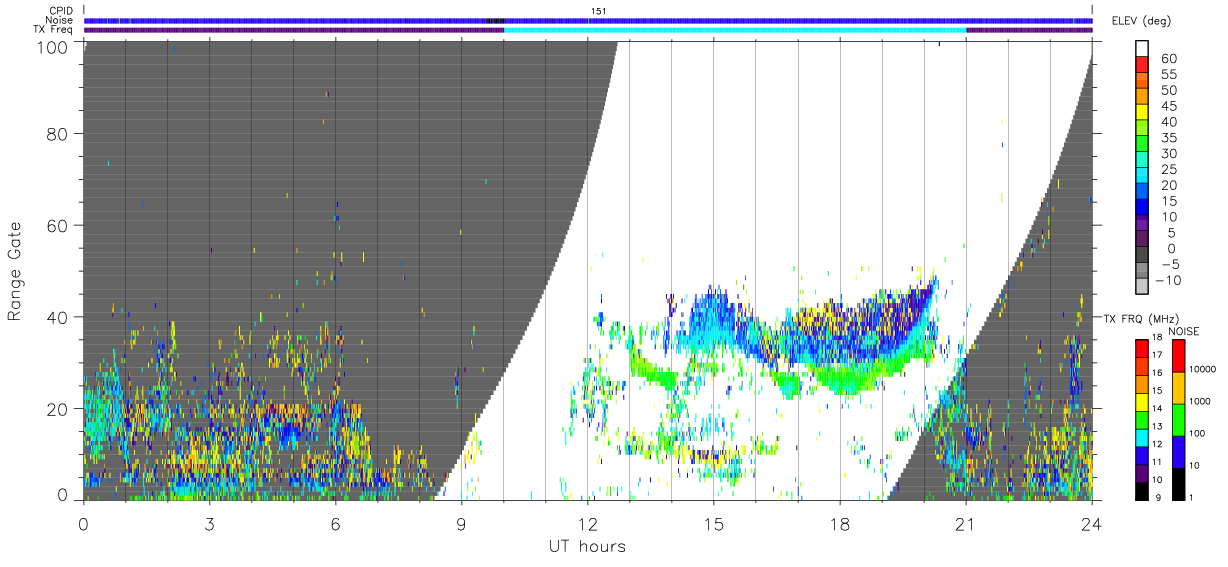Image resolution: width=1228 pixels, height=567 pixels.
Task: Click the '10000' label on NOISE legend
Action: click(x=1204, y=369)
